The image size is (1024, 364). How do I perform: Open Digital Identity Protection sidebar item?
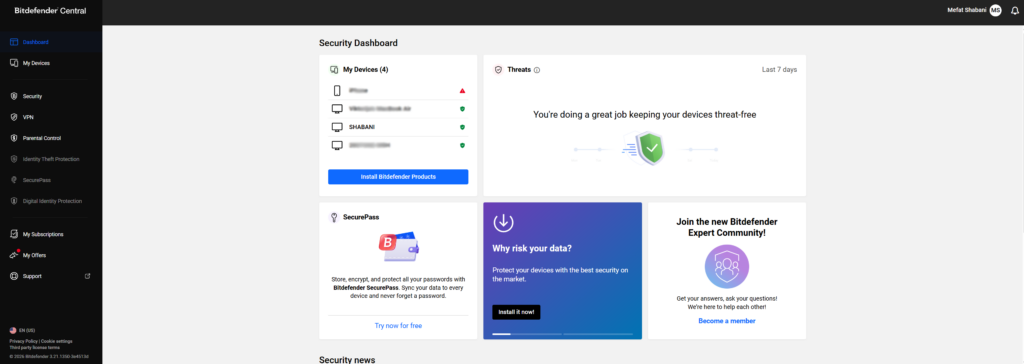(x=50, y=201)
